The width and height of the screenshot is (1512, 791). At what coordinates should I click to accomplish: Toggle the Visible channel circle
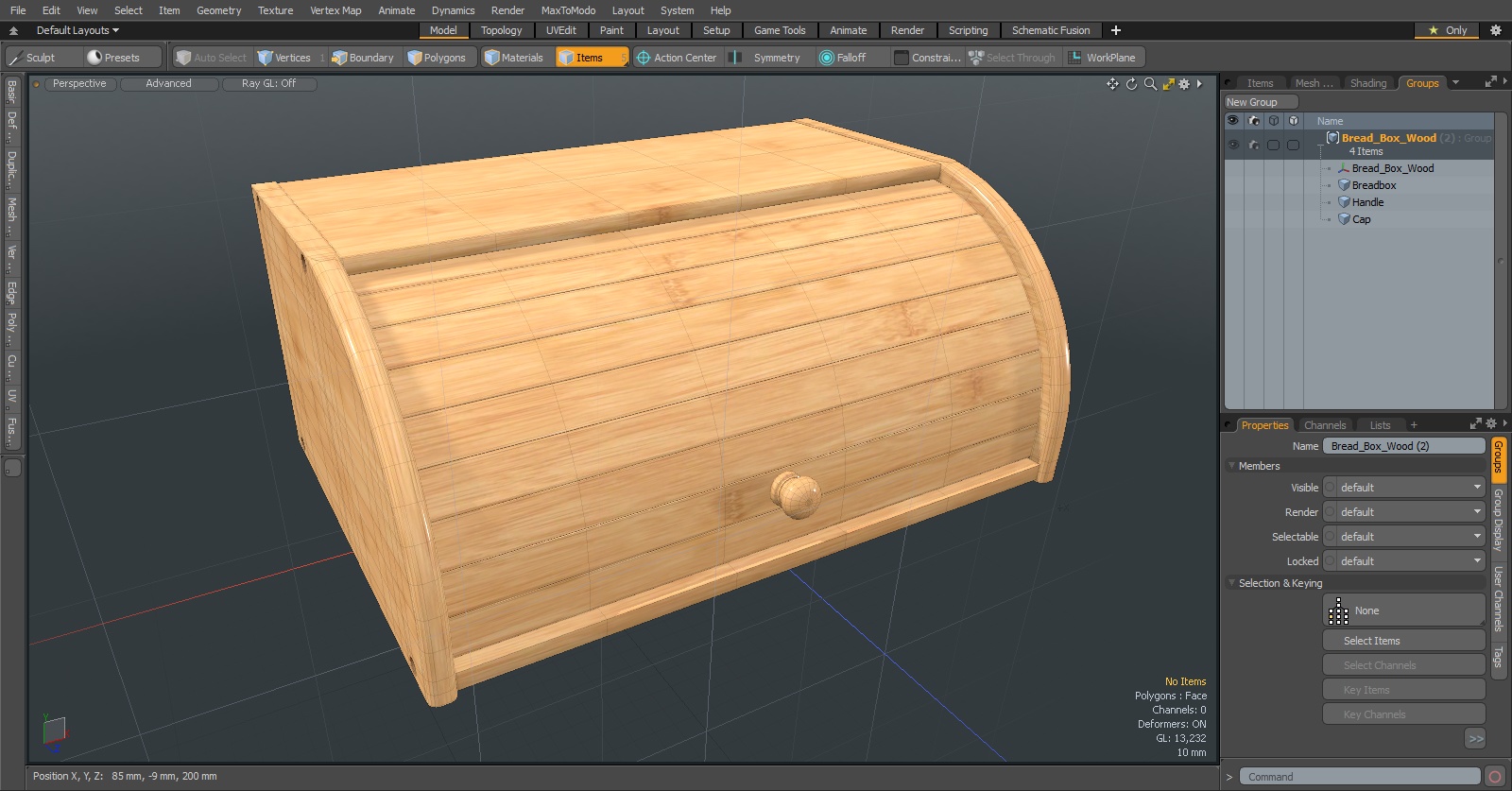pyautogui.click(x=1330, y=488)
